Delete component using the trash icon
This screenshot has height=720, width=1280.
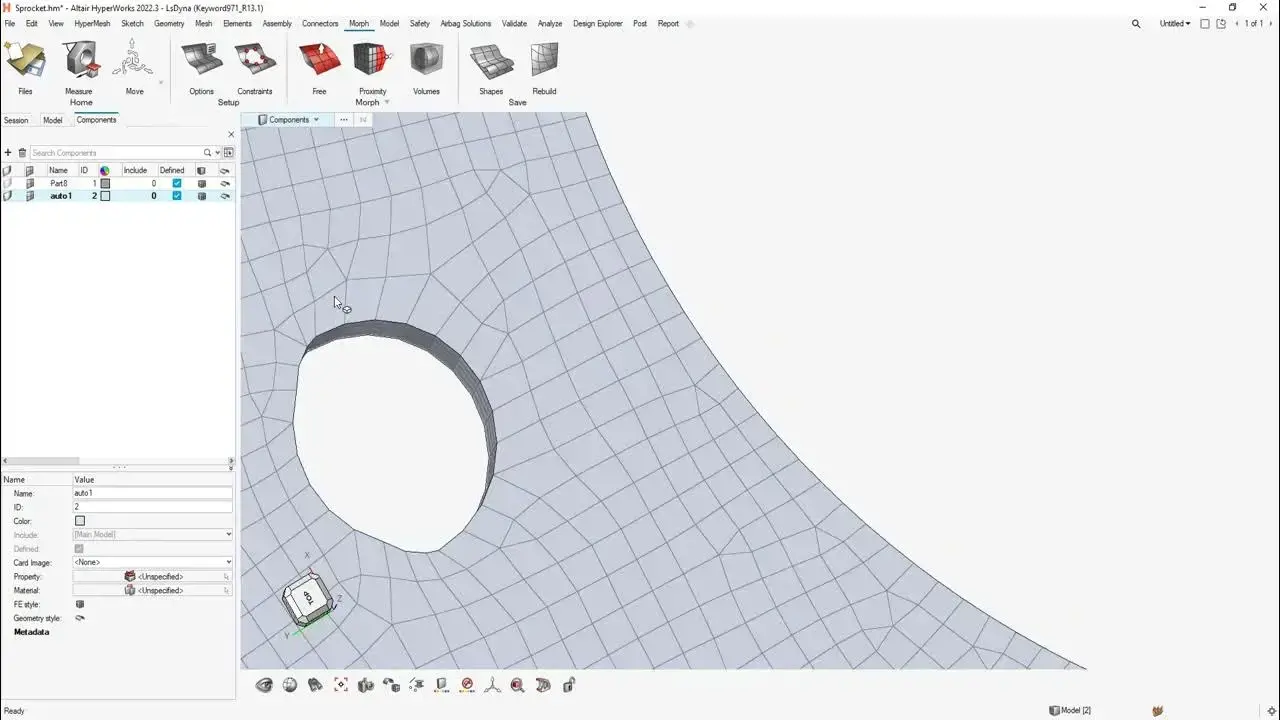pyautogui.click(x=22, y=153)
